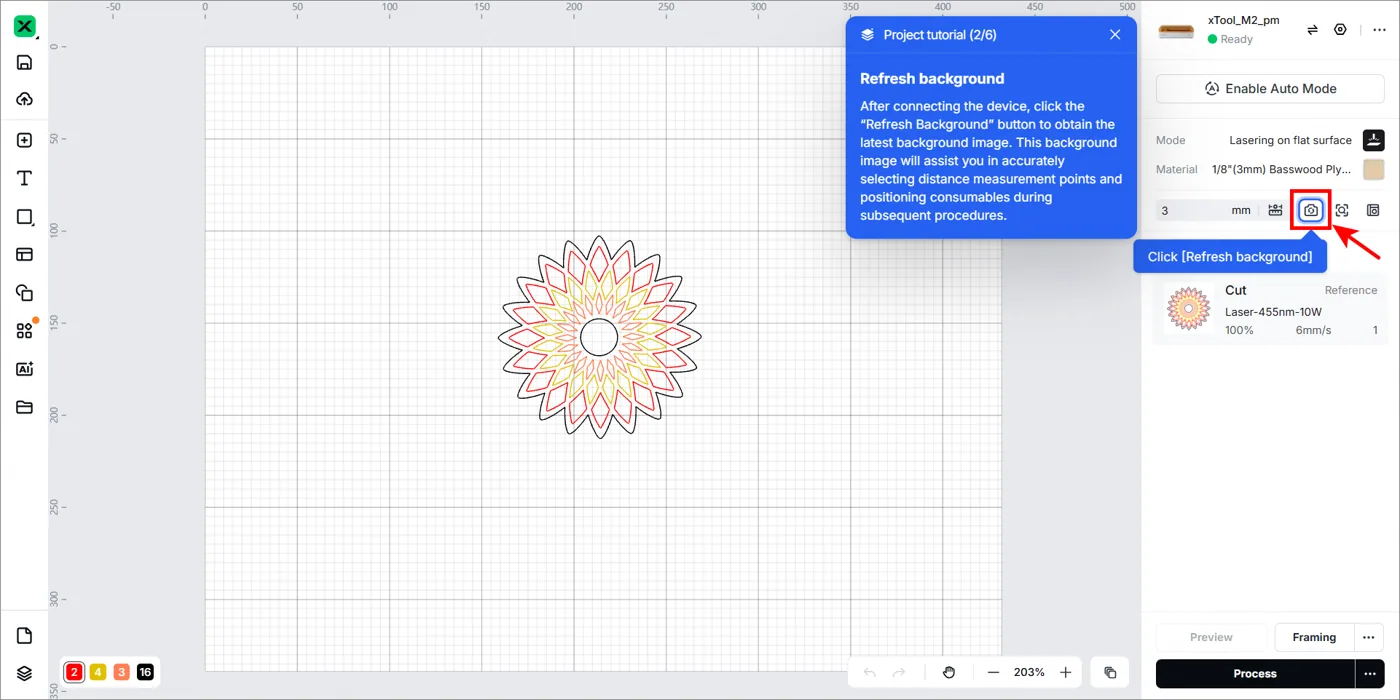Click the duplicate canvas icon bottom right

point(1110,673)
